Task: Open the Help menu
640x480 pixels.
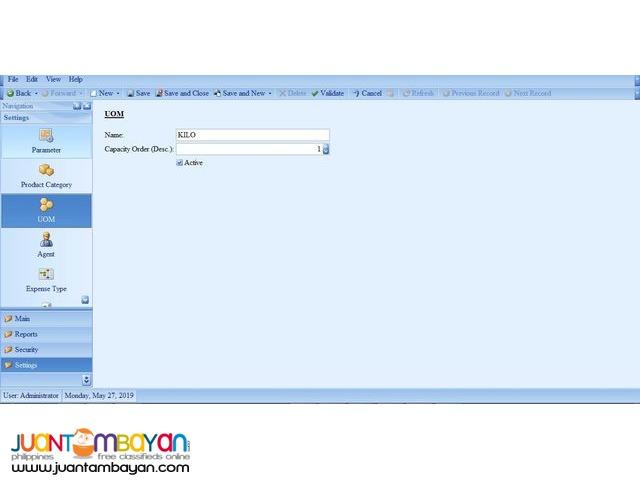Action: tap(76, 79)
